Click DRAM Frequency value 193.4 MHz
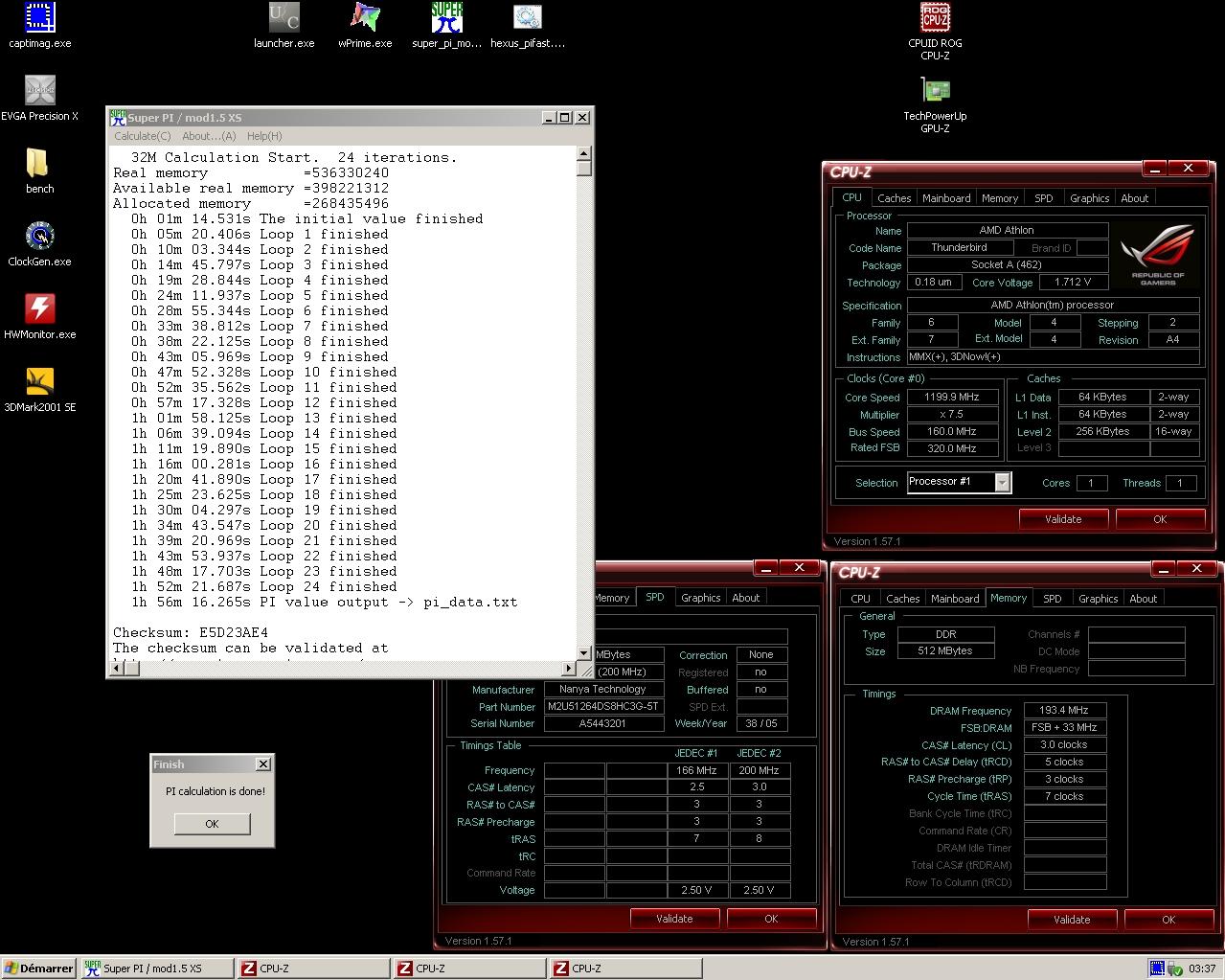 (x=1063, y=711)
